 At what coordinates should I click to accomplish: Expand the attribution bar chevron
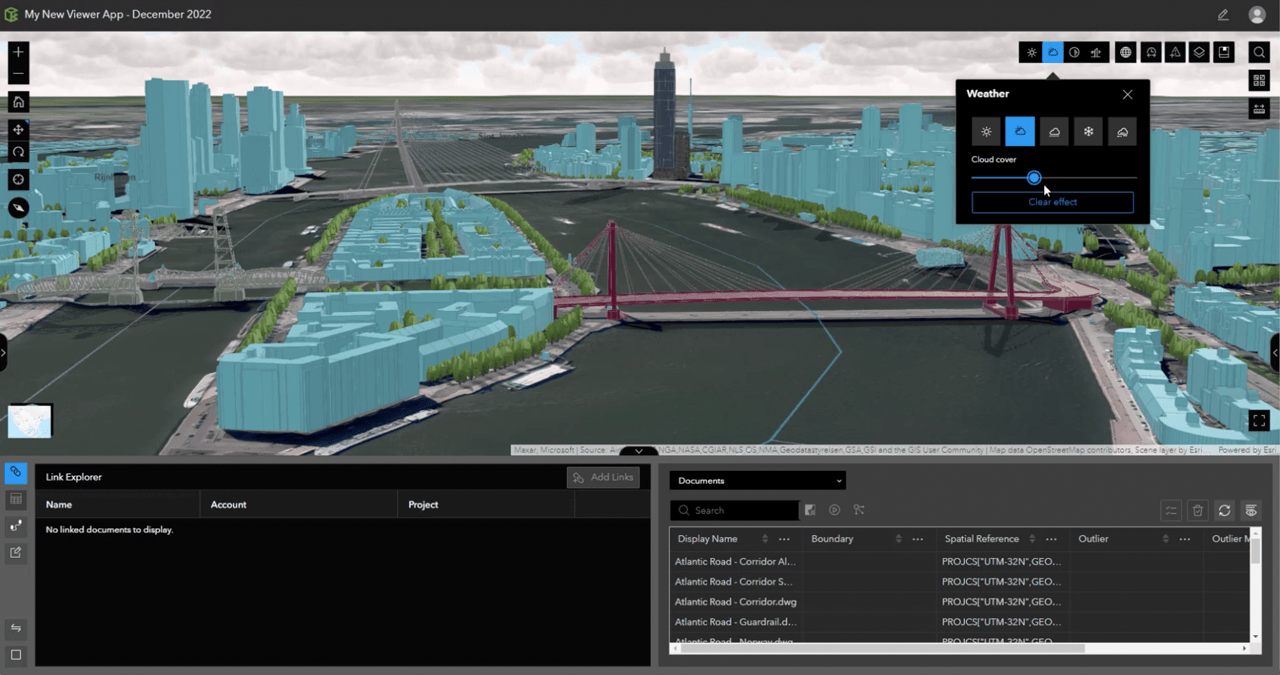[638, 452]
